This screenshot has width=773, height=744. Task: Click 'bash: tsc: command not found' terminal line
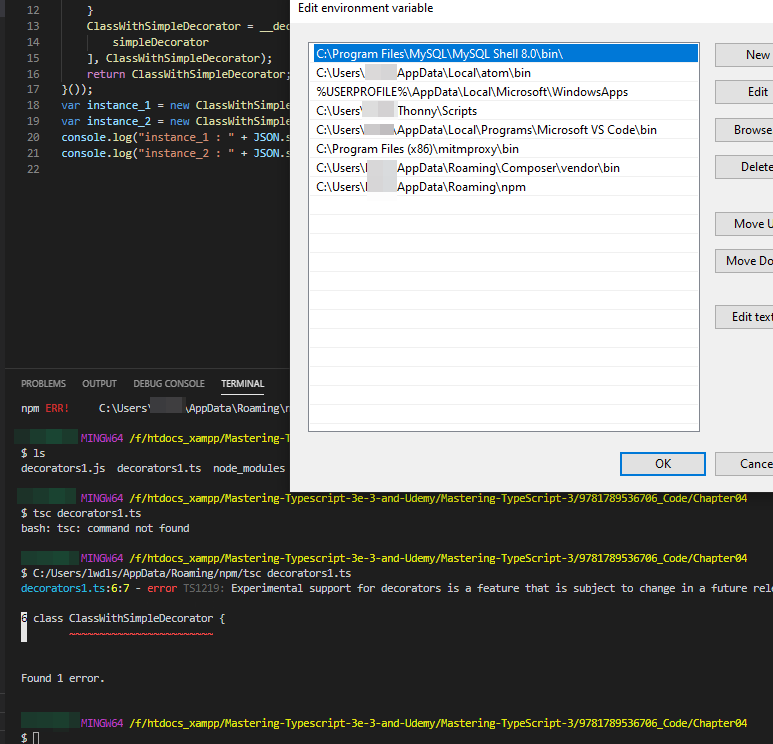click(x=105, y=528)
